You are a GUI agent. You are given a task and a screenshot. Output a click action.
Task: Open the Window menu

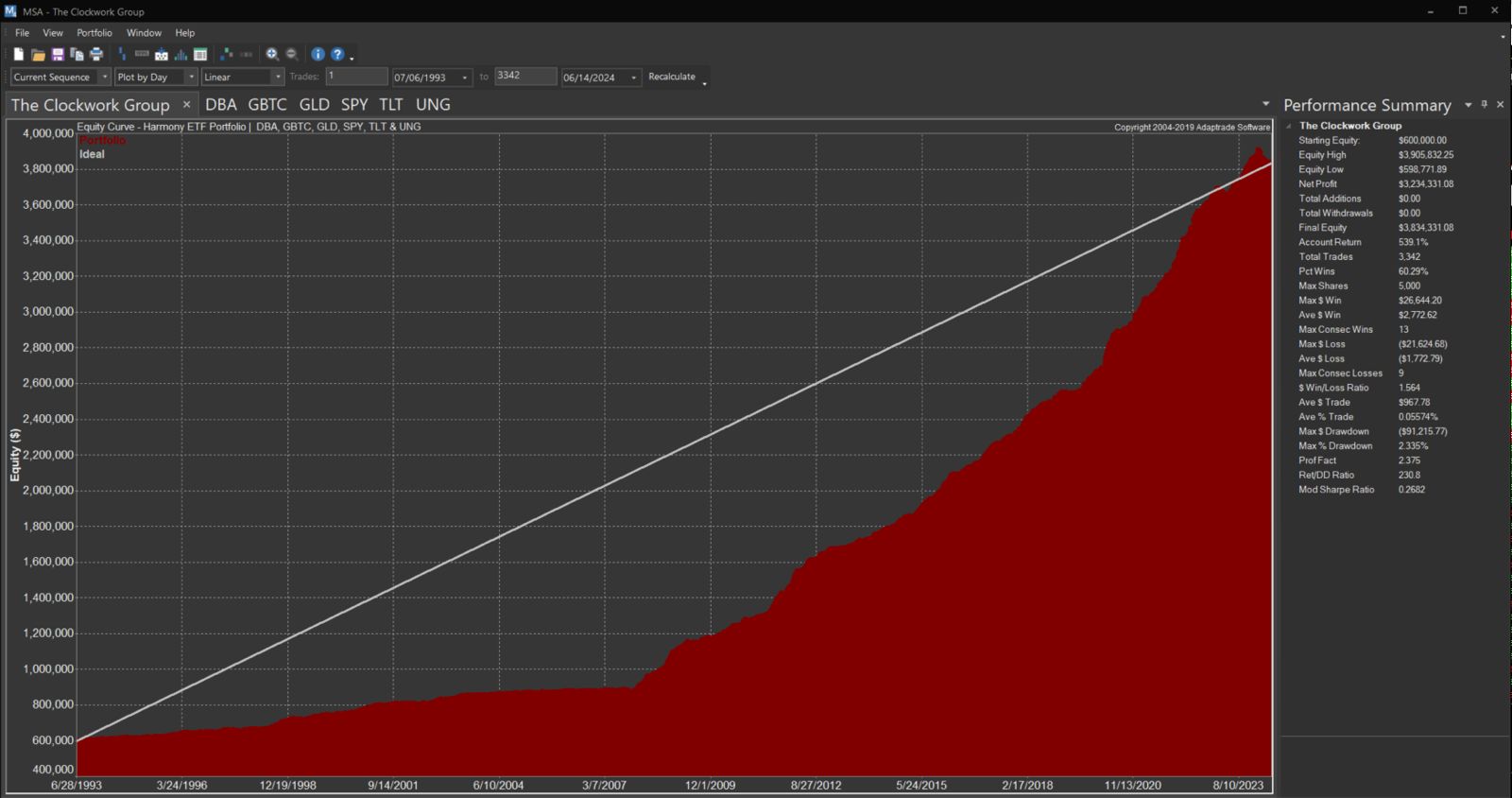[144, 33]
